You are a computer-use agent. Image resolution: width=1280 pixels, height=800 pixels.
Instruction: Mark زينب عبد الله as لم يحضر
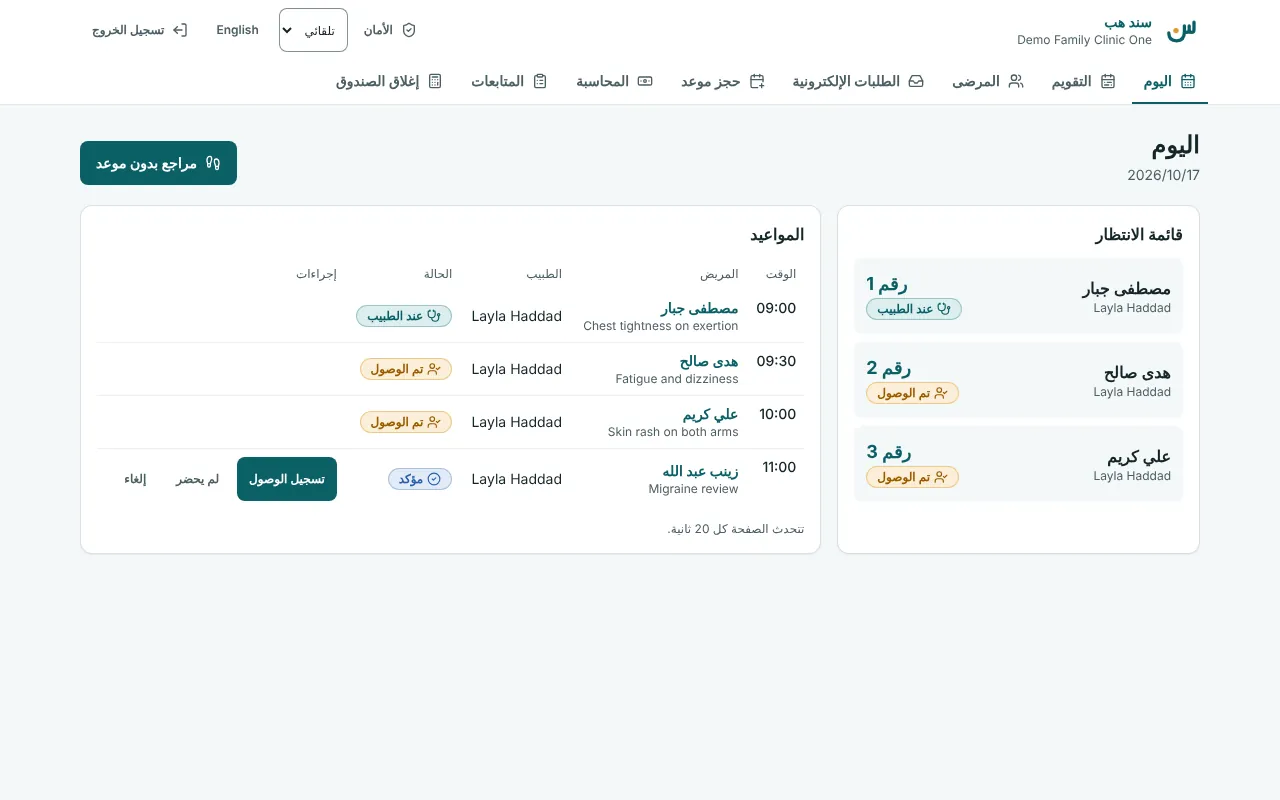198,479
